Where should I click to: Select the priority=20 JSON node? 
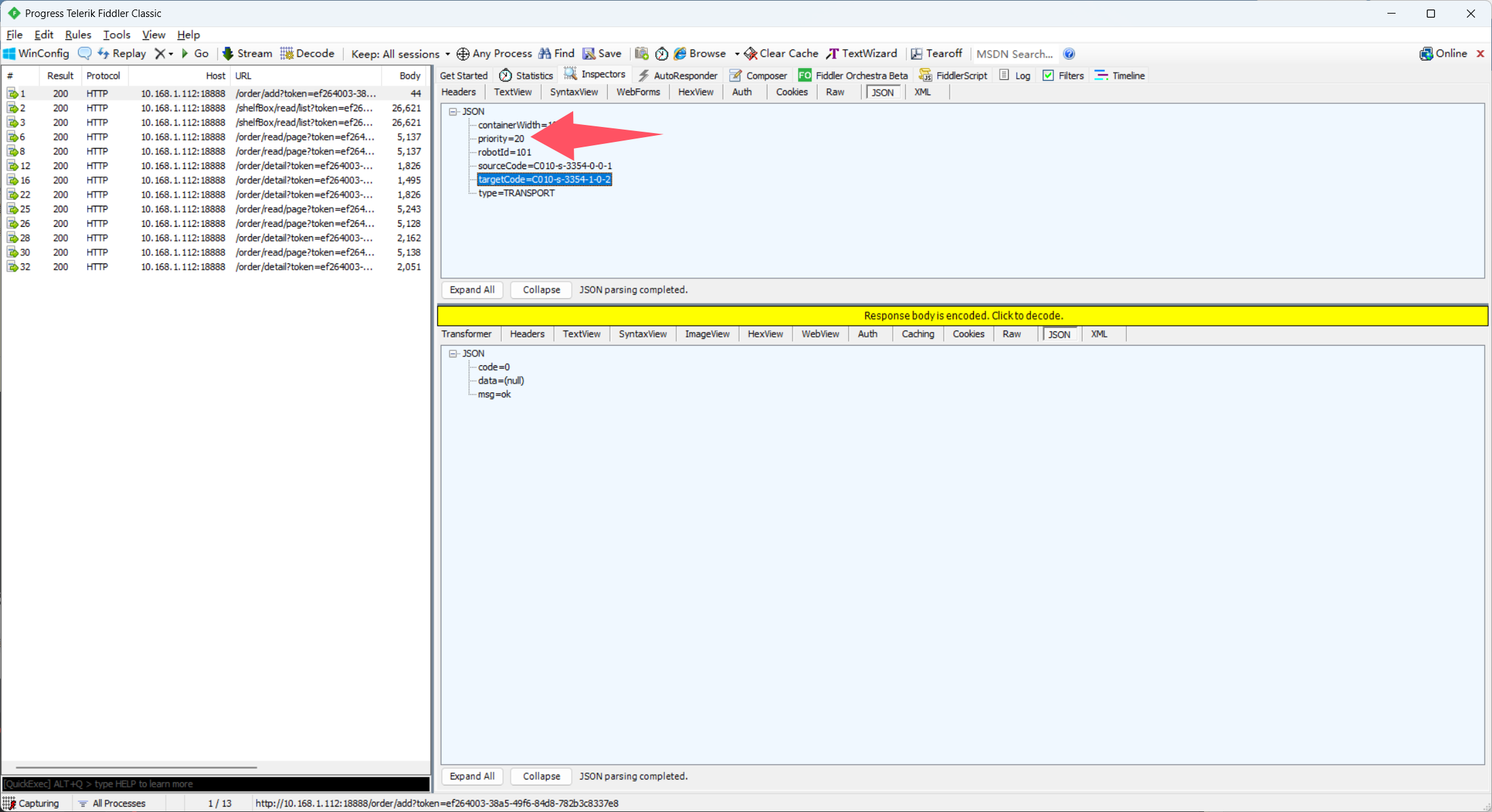(x=501, y=139)
